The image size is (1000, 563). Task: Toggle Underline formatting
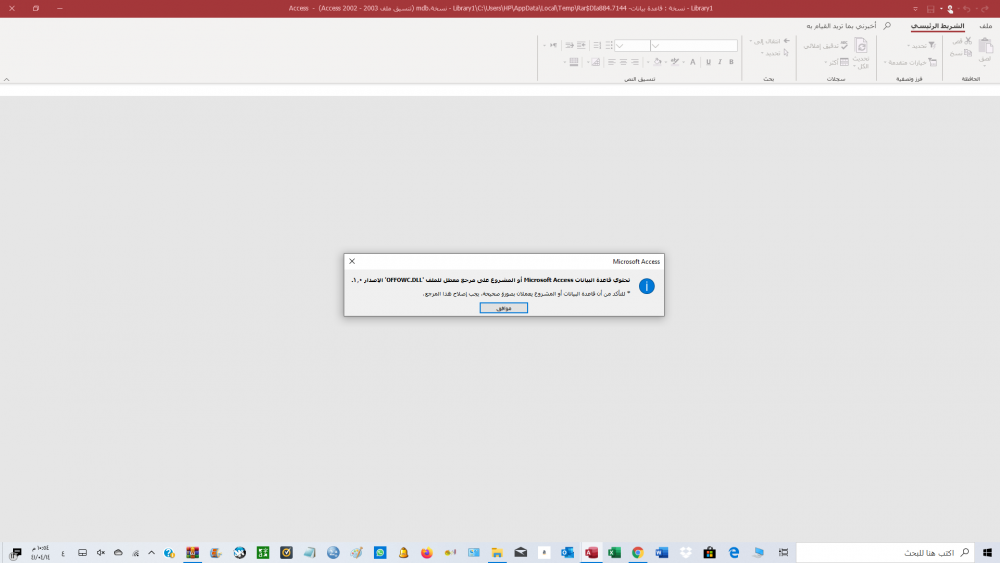pyautogui.click(x=709, y=62)
